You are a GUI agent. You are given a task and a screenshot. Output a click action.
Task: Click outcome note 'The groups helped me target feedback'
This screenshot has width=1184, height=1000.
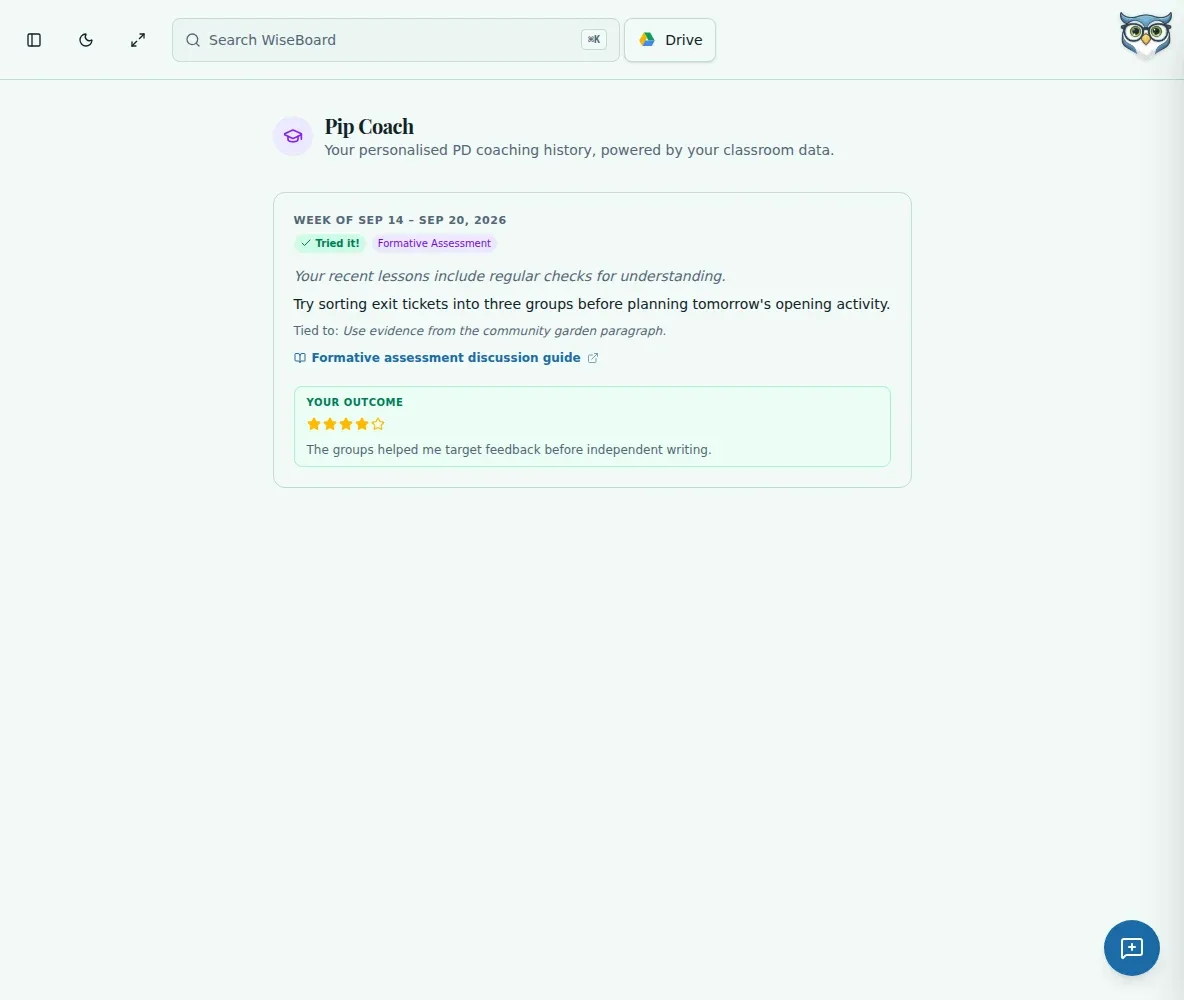[424, 449]
